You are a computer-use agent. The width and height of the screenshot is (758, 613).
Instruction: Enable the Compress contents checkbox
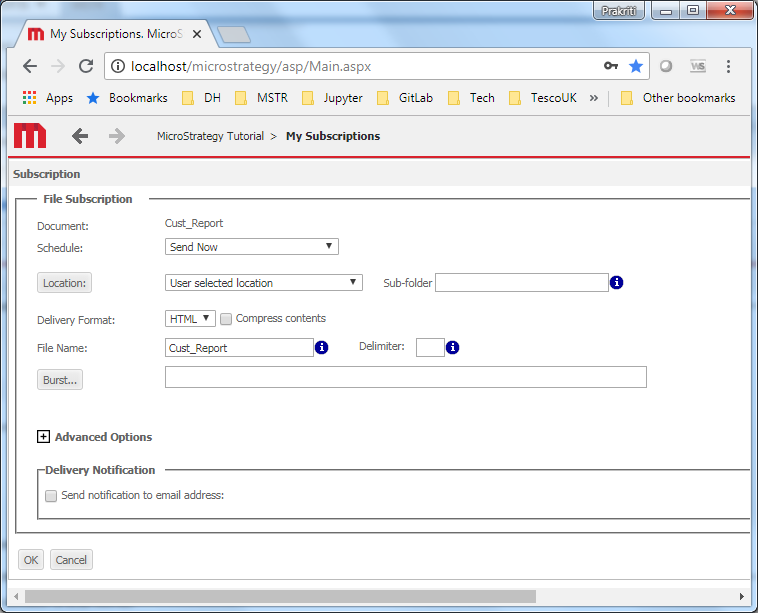pos(226,319)
